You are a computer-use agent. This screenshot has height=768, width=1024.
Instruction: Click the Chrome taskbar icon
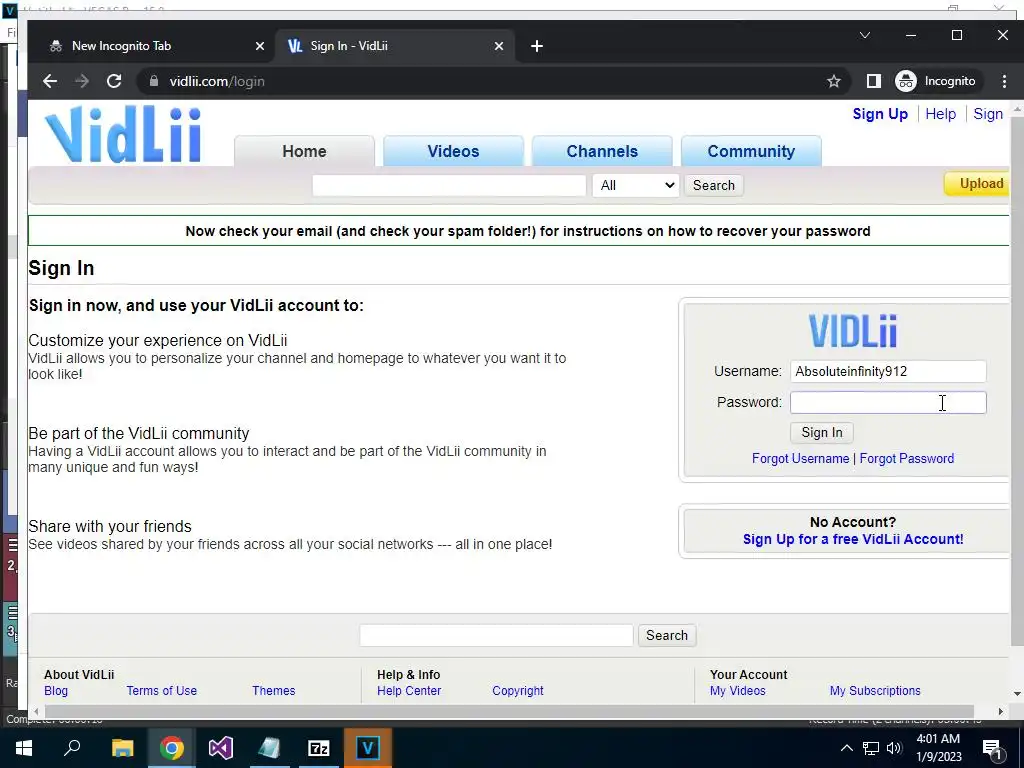pyautogui.click(x=171, y=748)
